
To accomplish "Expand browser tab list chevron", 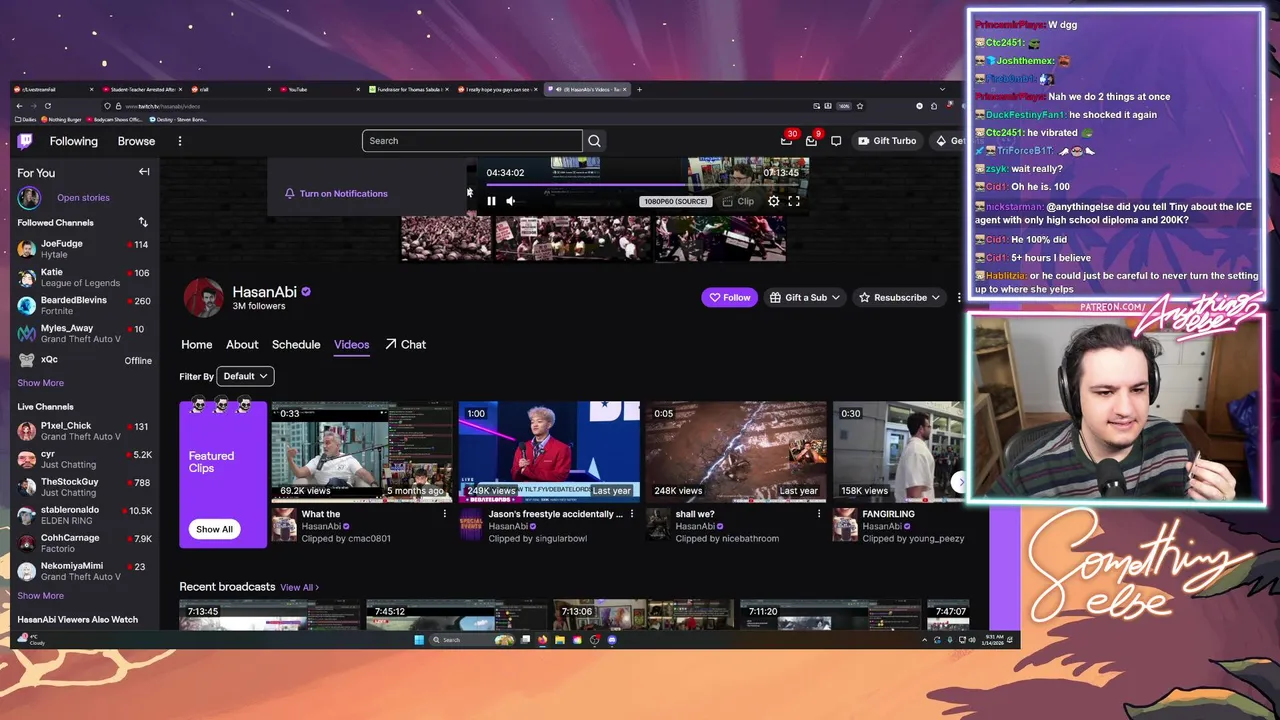I will pyautogui.click(x=942, y=89).
